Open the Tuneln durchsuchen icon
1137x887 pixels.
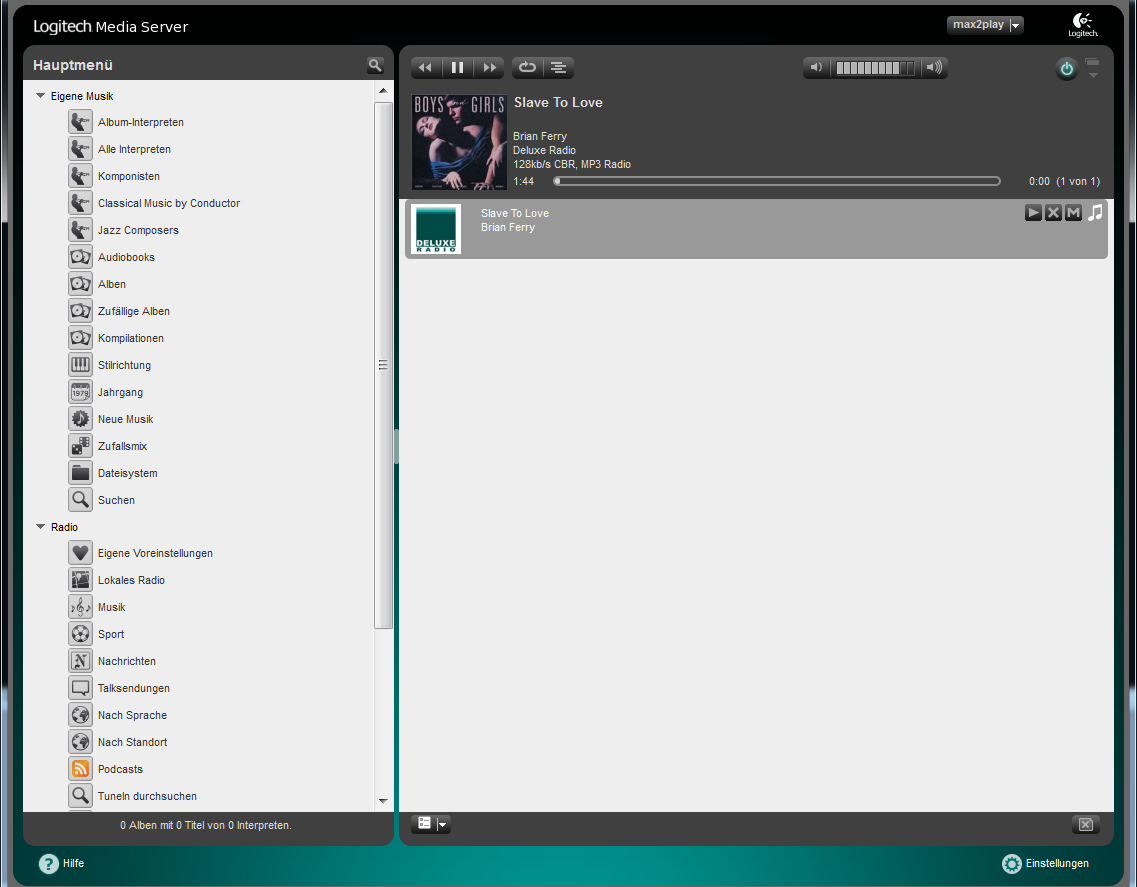click(x=80, y=796)
